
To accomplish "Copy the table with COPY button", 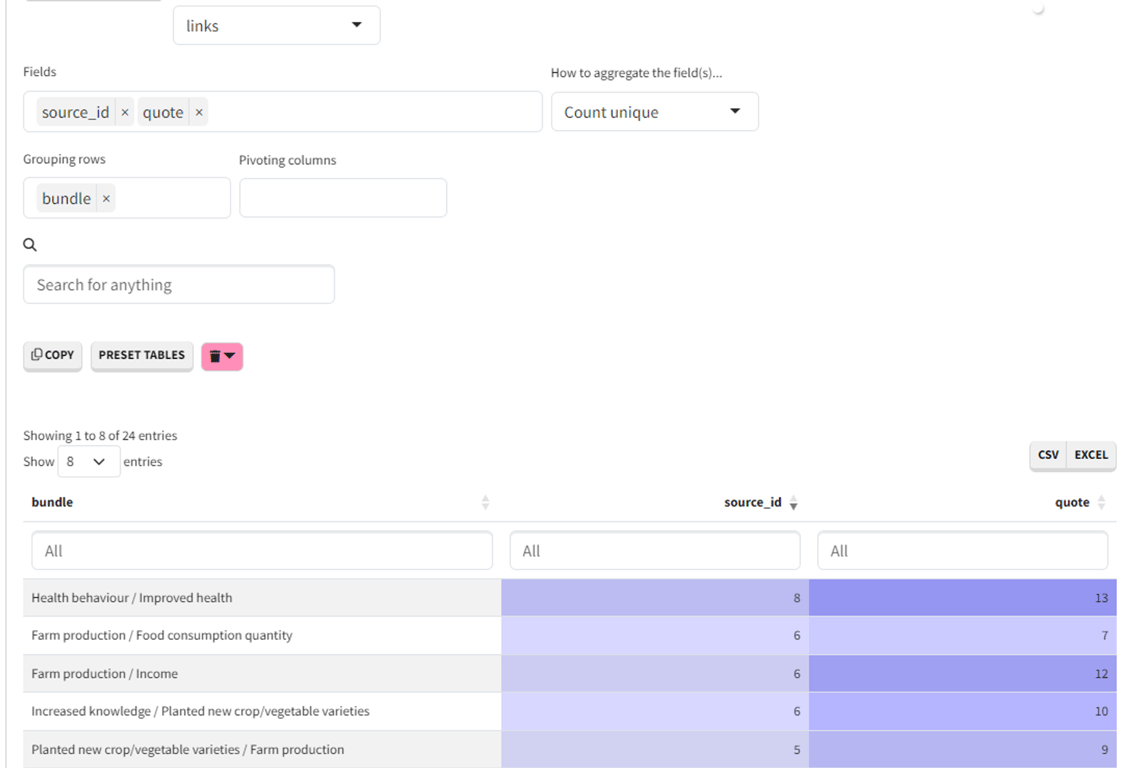I will tap(53, 355).
